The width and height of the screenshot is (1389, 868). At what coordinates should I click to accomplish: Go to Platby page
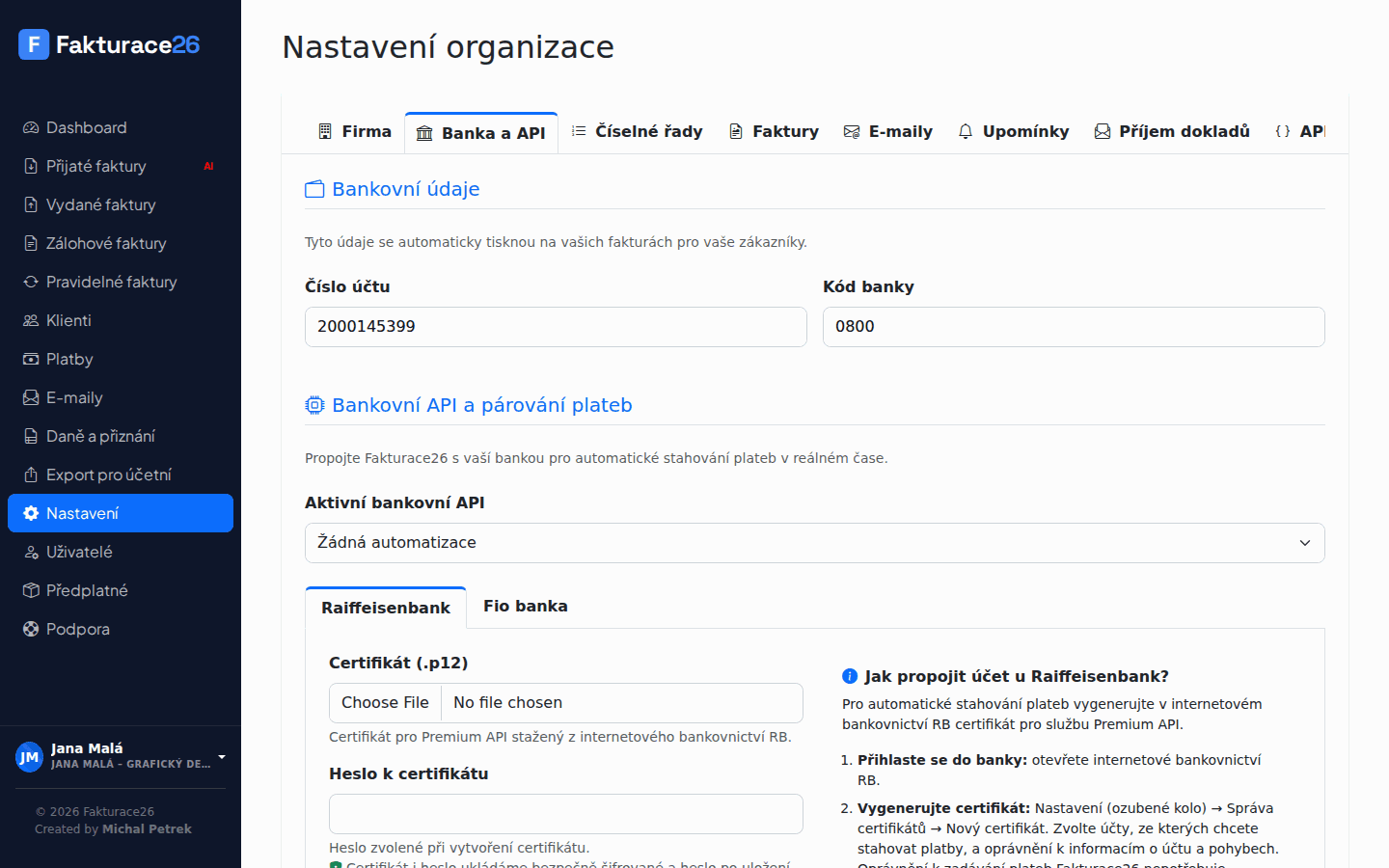tap(121, 359)
